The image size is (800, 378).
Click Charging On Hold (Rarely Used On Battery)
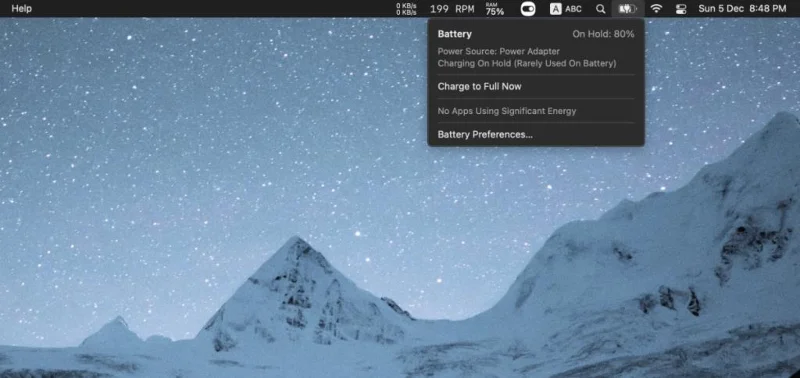(x=527, y=64)
